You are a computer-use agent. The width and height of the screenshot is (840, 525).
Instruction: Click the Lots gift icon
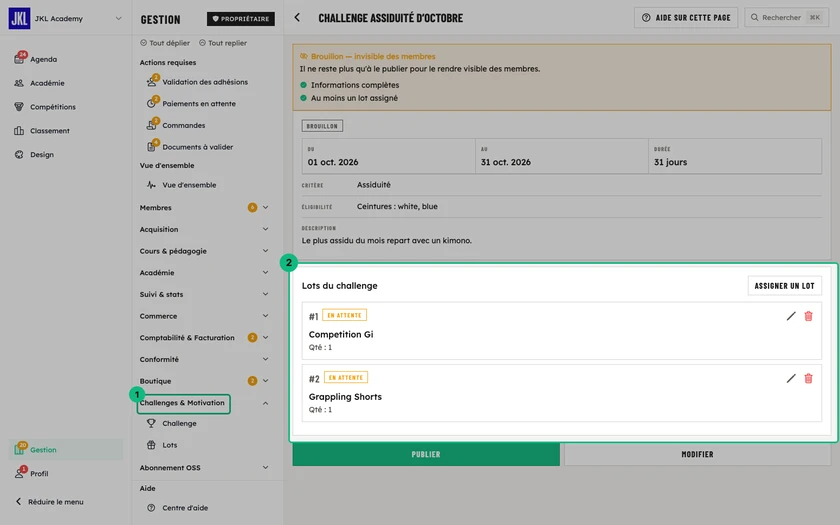[151, 445]
